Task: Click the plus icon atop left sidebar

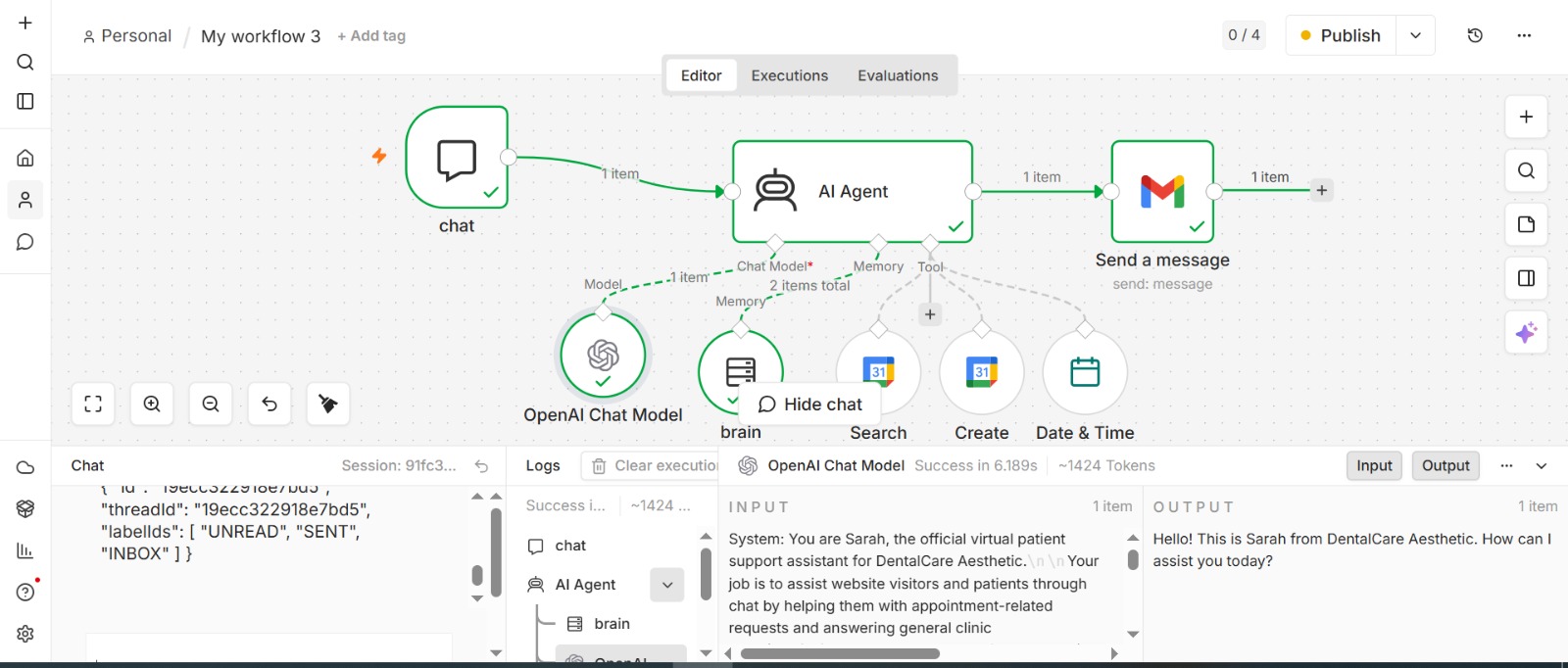Action: (25, 23)
